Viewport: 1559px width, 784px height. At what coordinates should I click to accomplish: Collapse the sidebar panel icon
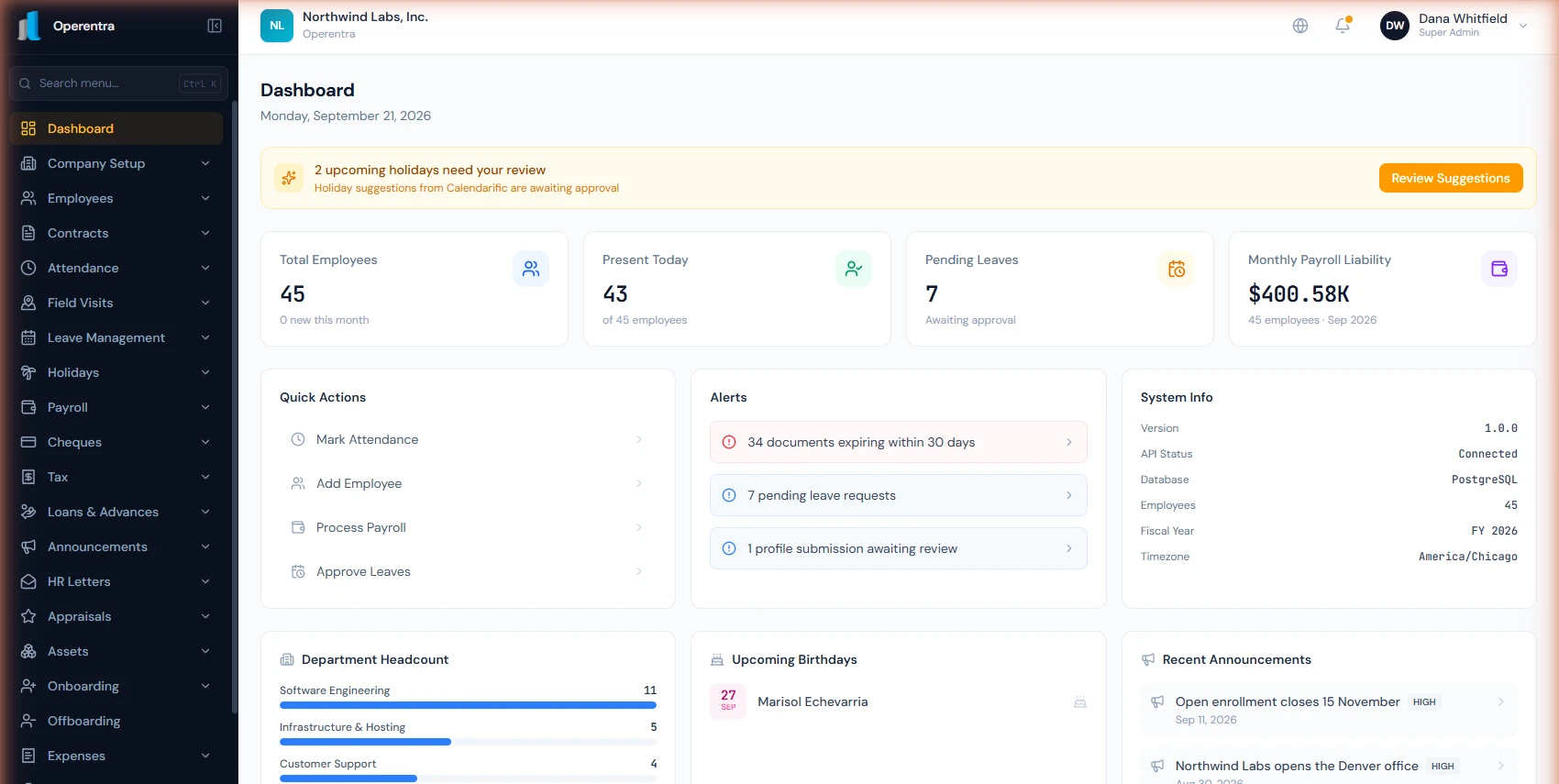coord(215,26)
